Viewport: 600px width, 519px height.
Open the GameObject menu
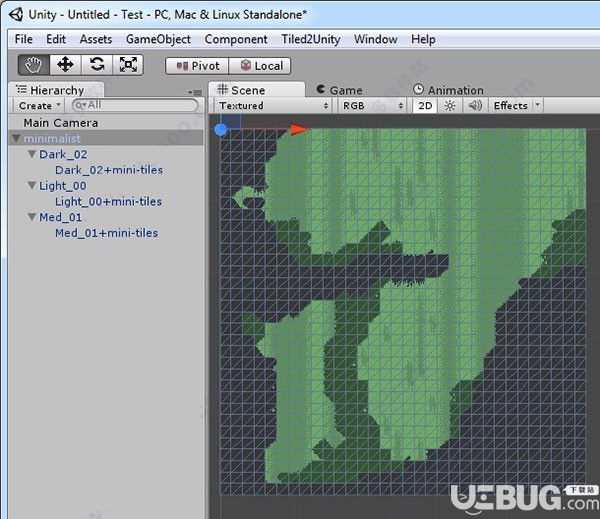point(158,39)
